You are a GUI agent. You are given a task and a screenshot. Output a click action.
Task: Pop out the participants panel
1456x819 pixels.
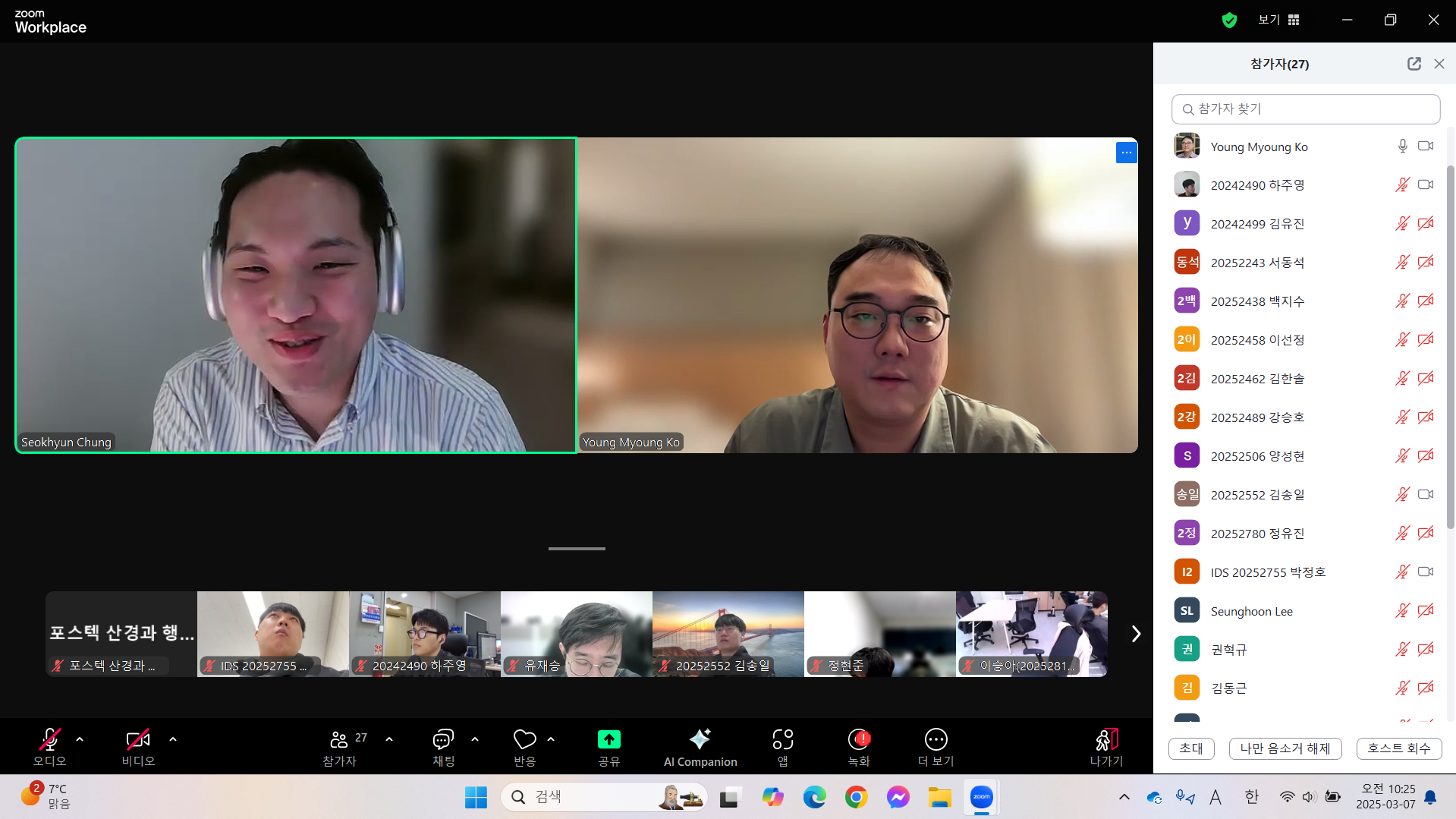click(x=1414, y=64)
